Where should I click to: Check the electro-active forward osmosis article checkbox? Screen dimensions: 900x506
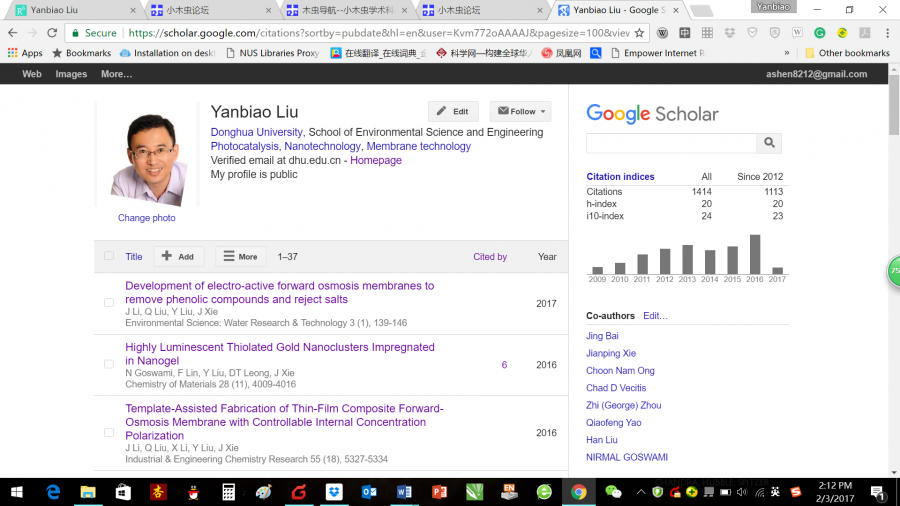(109, 302)
